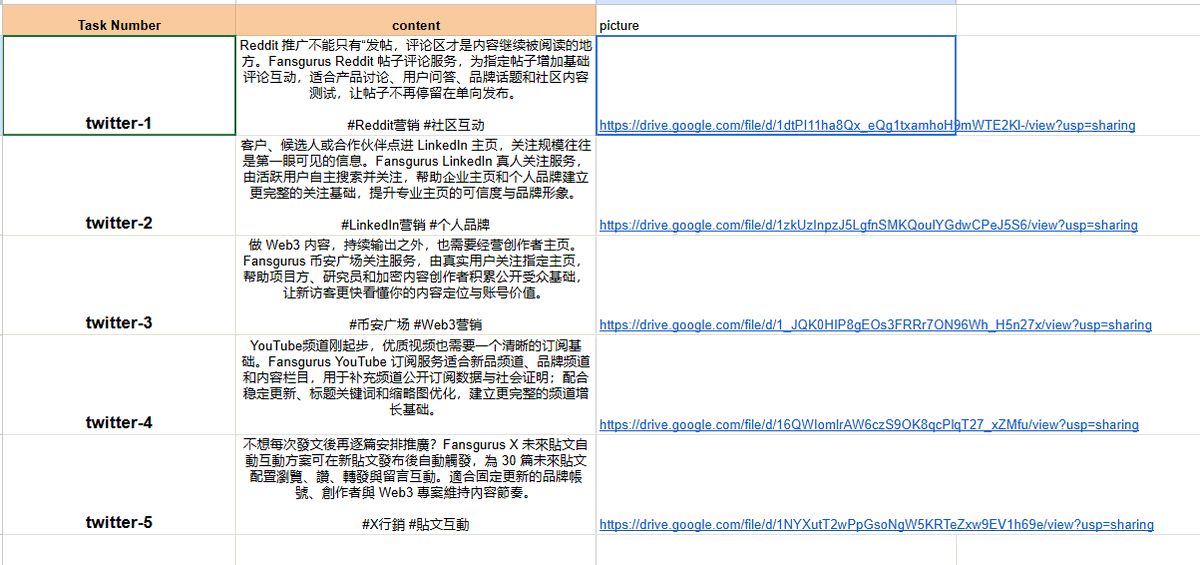Select the Fansgurus X 未來貼文 content cell
1200x565 pixels.
[x=416, y=484]
